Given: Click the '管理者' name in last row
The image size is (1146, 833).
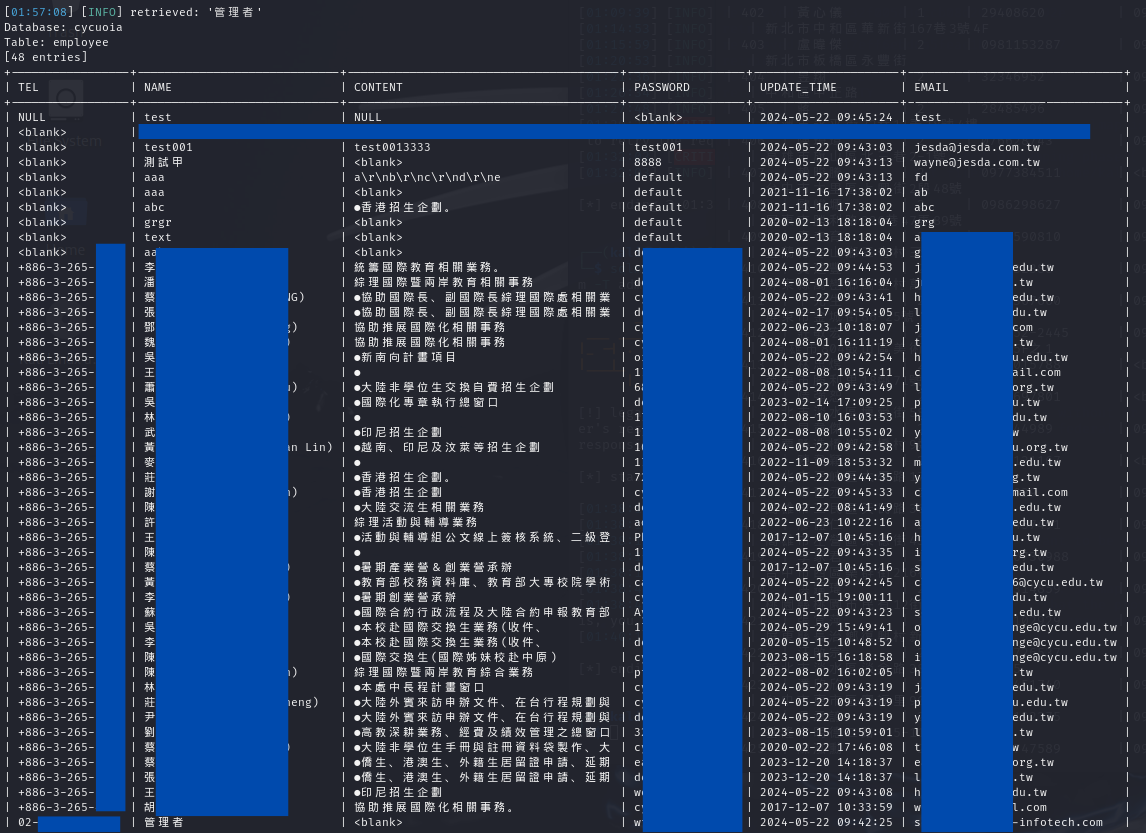Looking at the screenshot, I should (163, 822).
